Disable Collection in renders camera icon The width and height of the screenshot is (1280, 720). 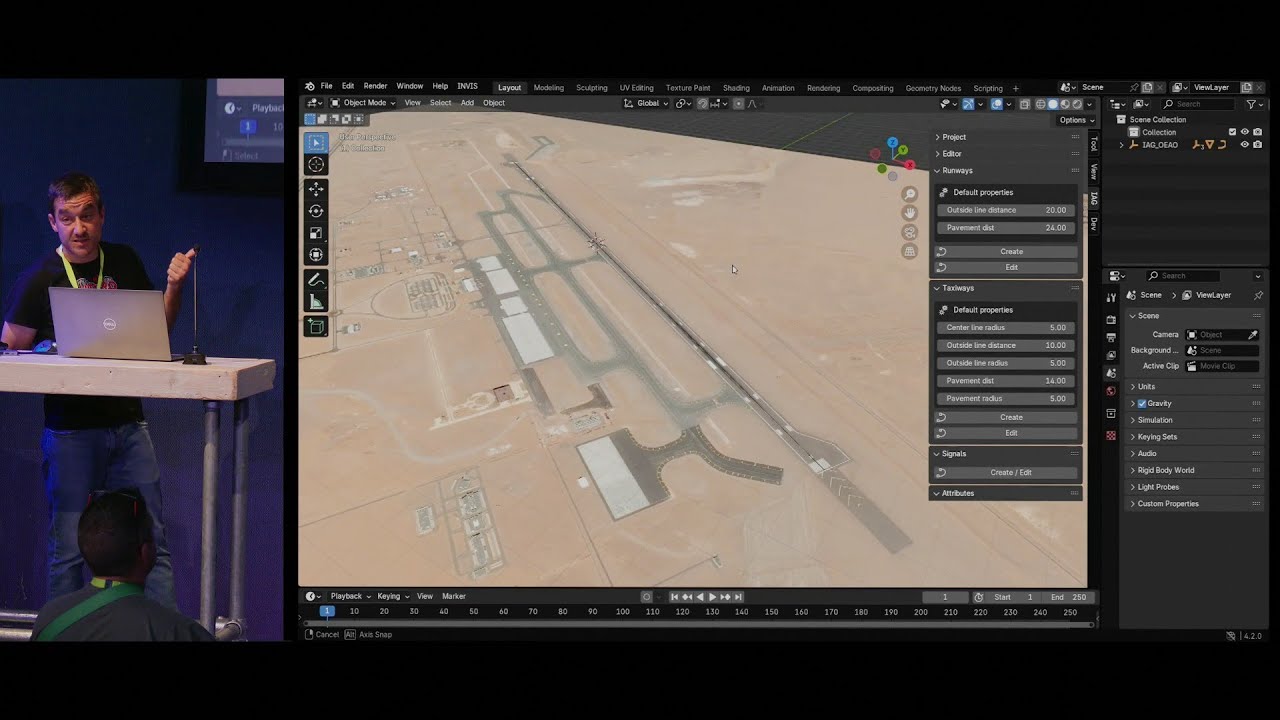coord(1257,132)
